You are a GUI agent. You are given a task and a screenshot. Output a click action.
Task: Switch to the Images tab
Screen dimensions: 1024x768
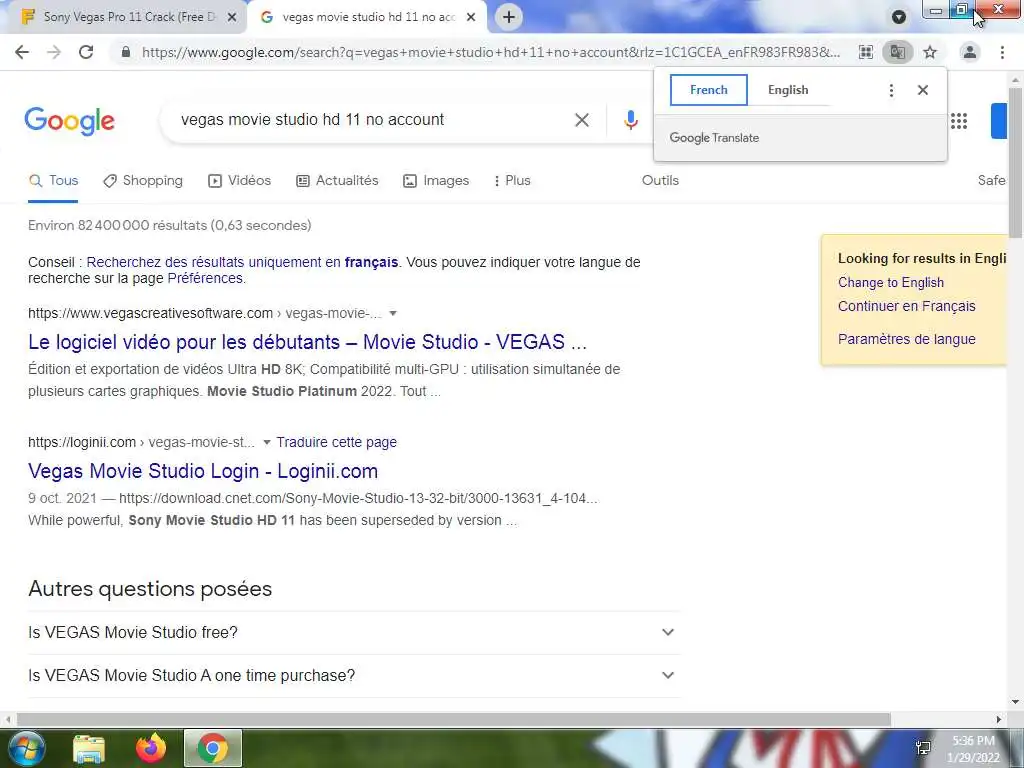[436, 181]
